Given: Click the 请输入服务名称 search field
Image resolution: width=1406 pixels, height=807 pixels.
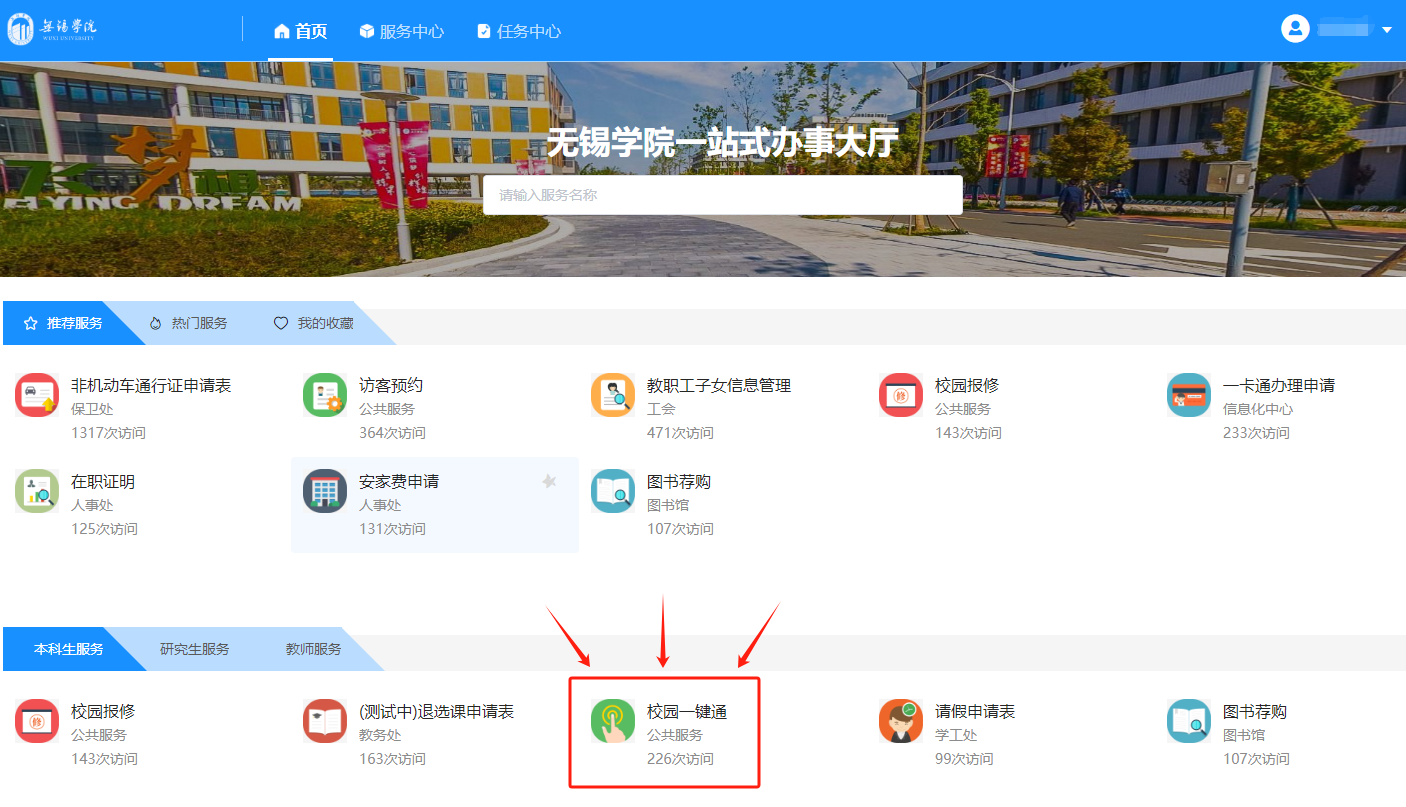Looking at the screenshot, I should coord(722,195).
